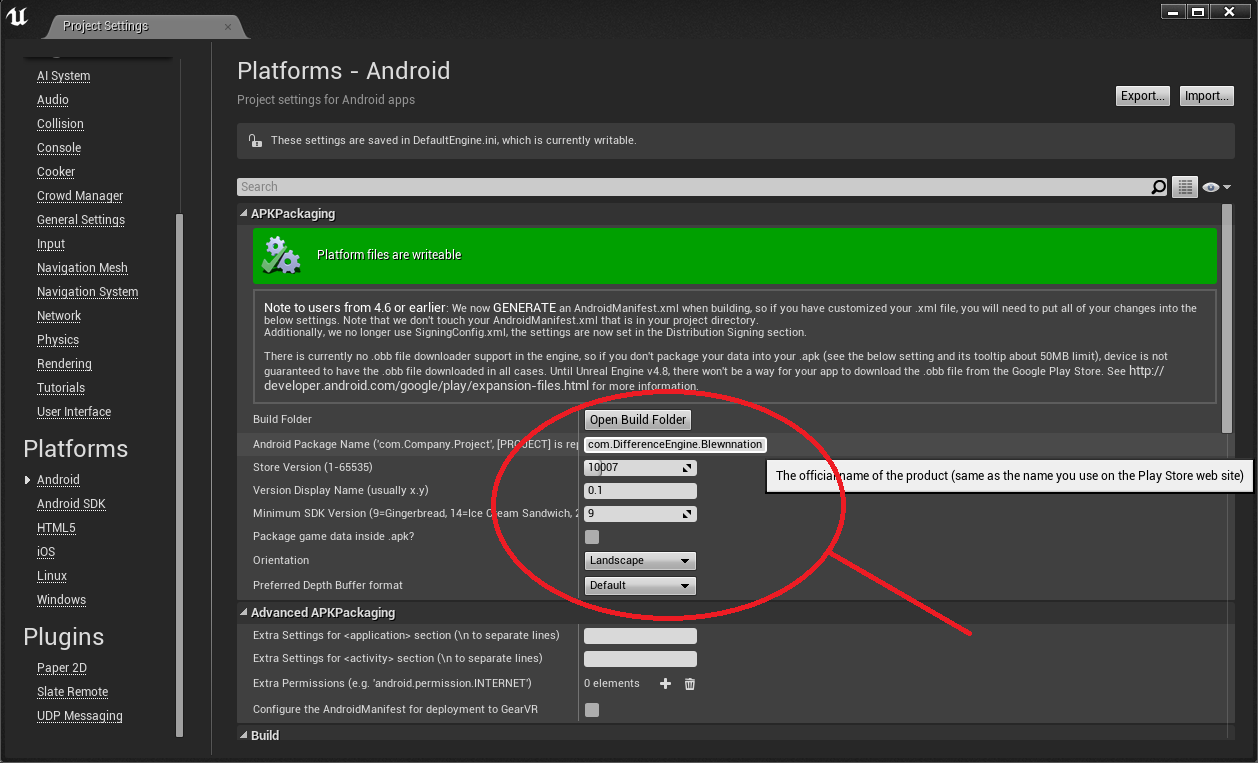
Task: Edit the Android Package Name field
Action: [x=675, y=444]
